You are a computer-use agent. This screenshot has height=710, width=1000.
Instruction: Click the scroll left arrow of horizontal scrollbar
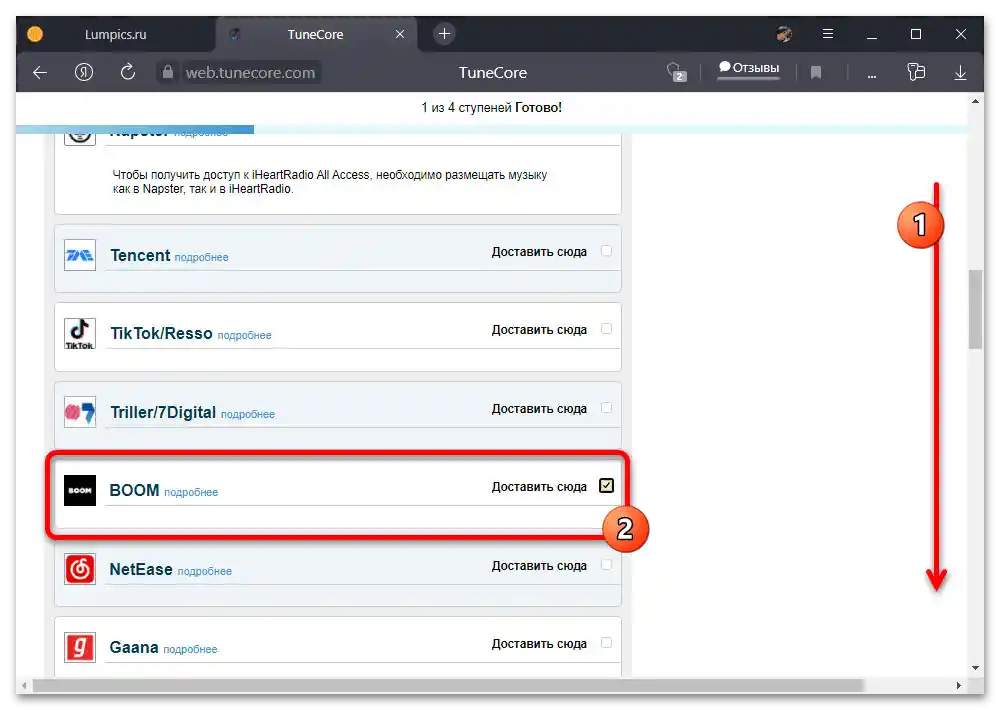(24, 686)
